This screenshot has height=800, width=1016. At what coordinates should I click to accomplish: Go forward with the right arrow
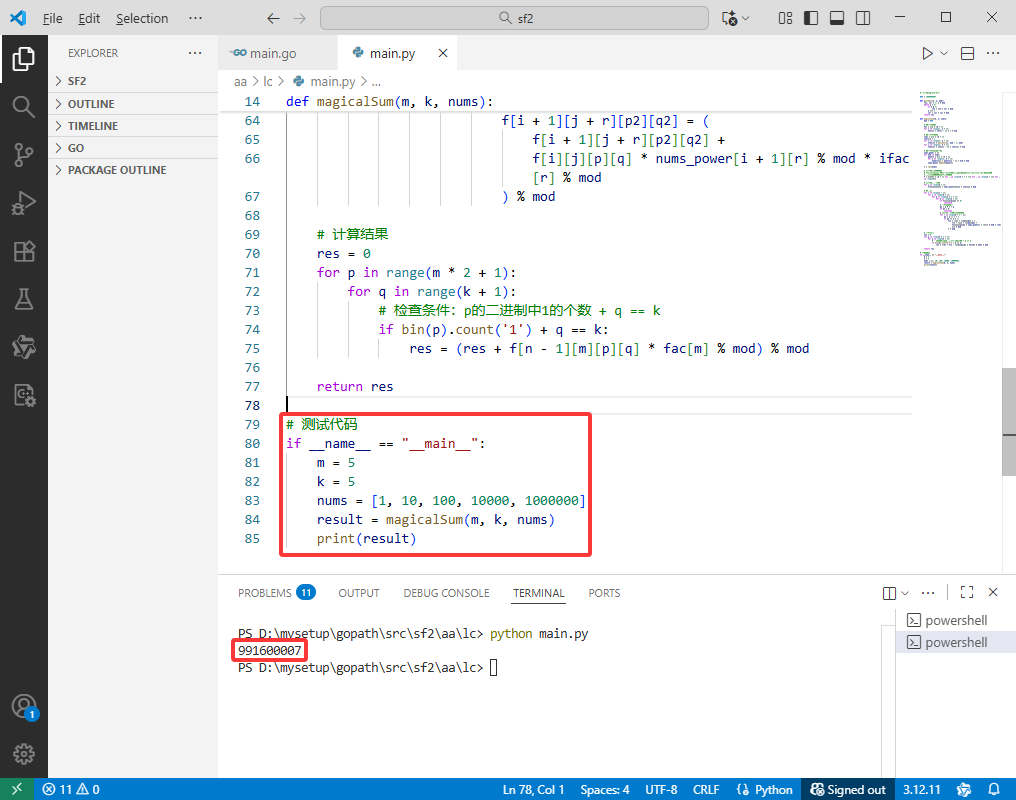tap(299, 18)
